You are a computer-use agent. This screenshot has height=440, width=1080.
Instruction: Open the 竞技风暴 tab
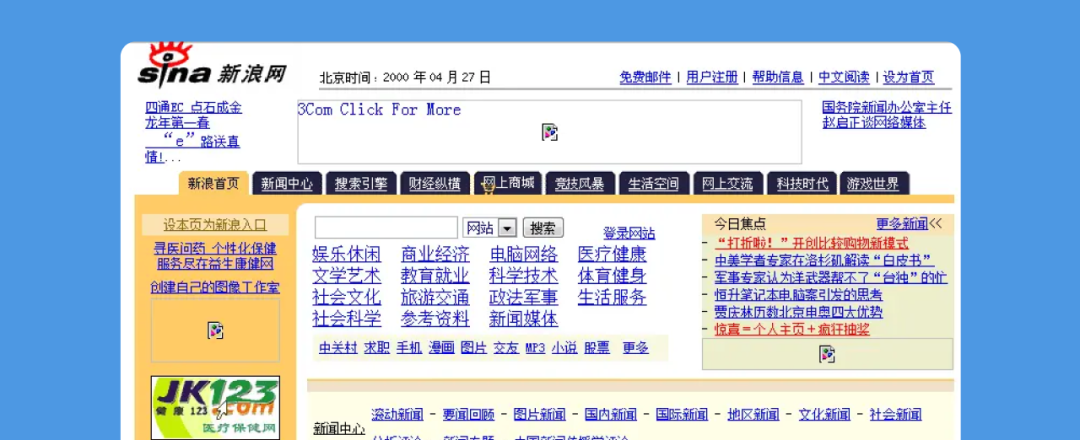point(579,184)
